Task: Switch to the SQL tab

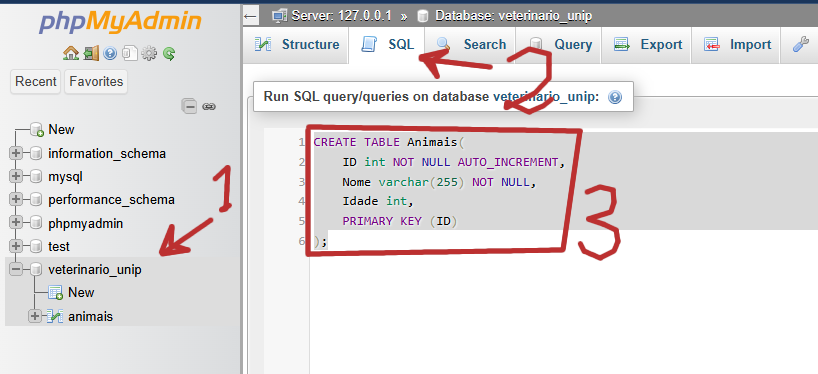Action: coord(387,45)
